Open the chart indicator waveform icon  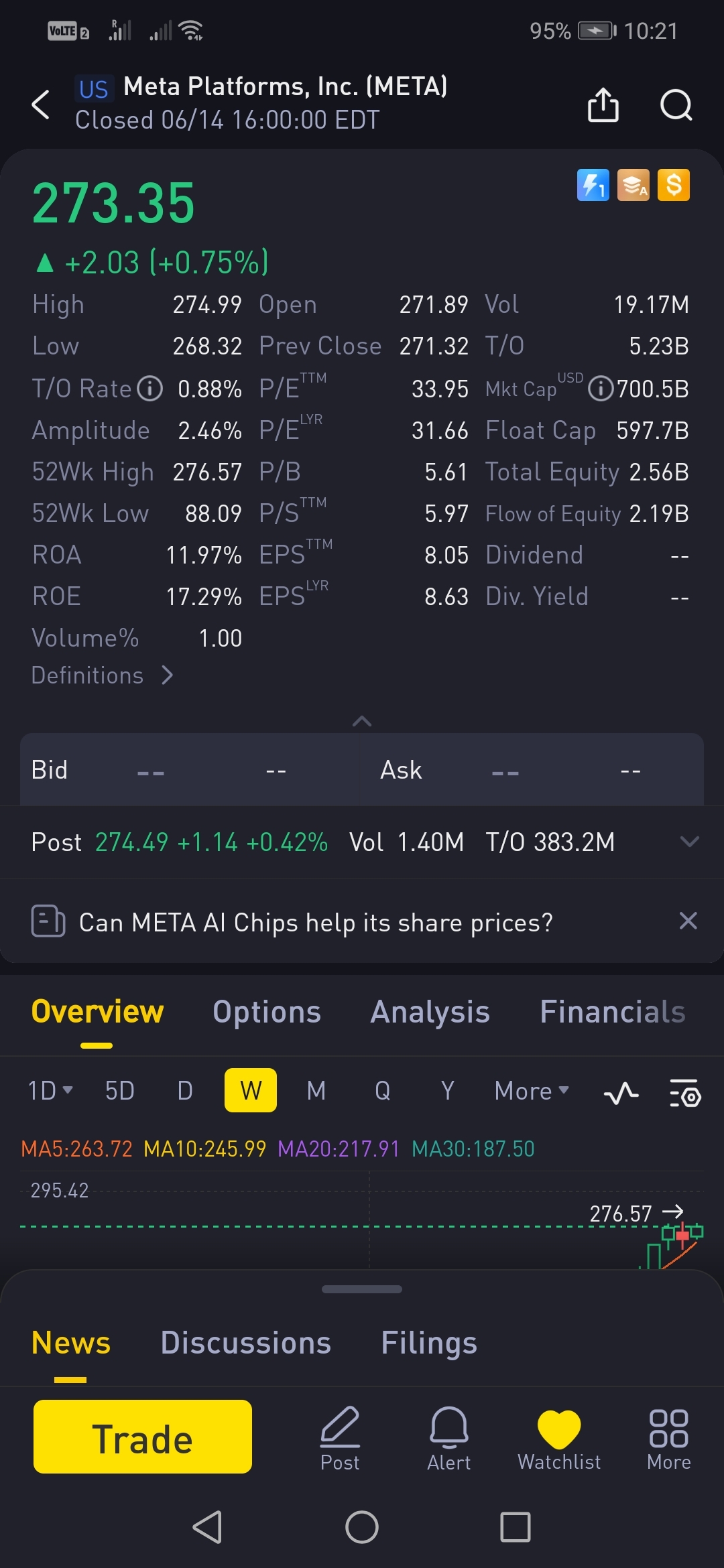[x=621, y=1093]
